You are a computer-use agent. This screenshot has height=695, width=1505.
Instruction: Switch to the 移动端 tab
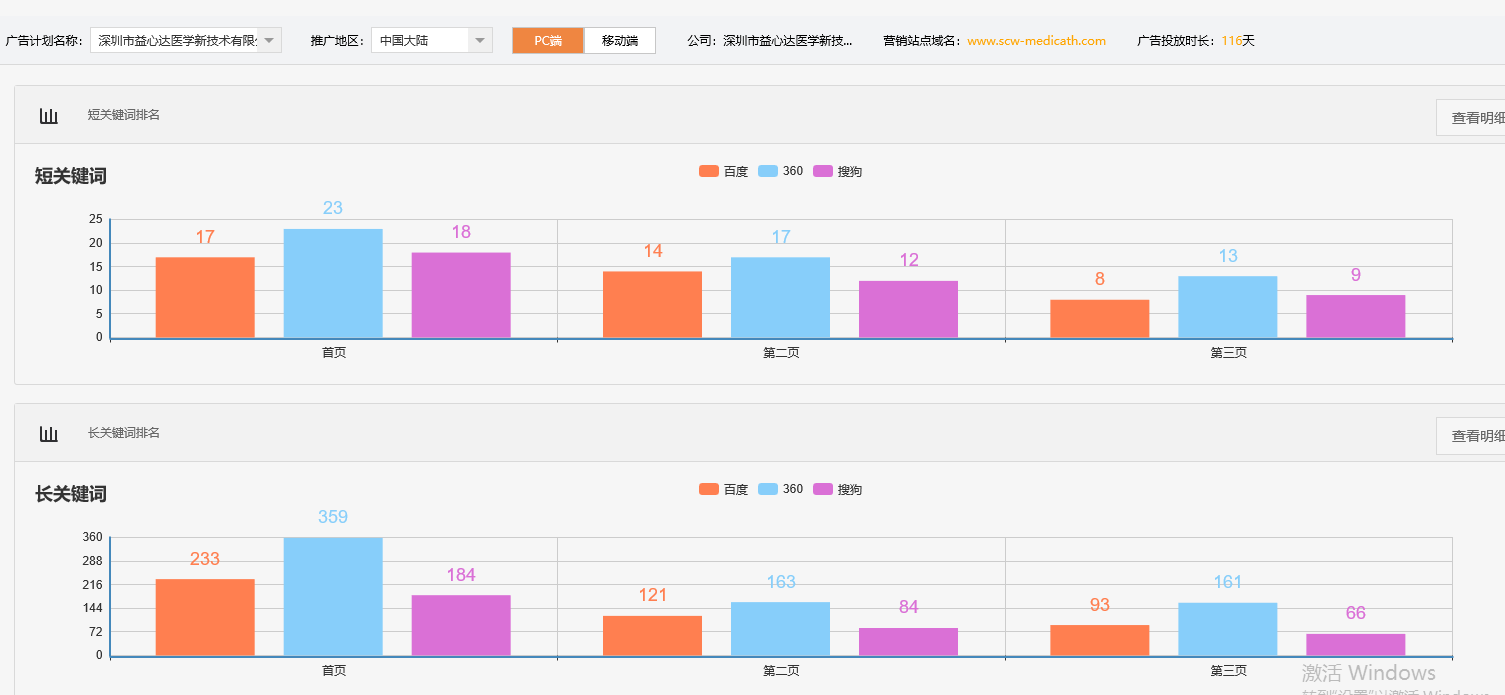620,40
